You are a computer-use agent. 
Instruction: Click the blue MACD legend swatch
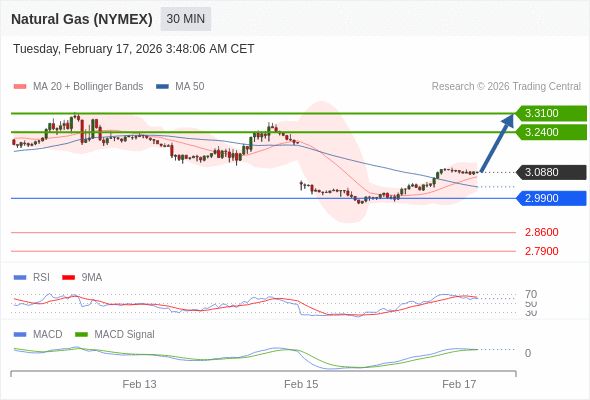pos(20,334)
